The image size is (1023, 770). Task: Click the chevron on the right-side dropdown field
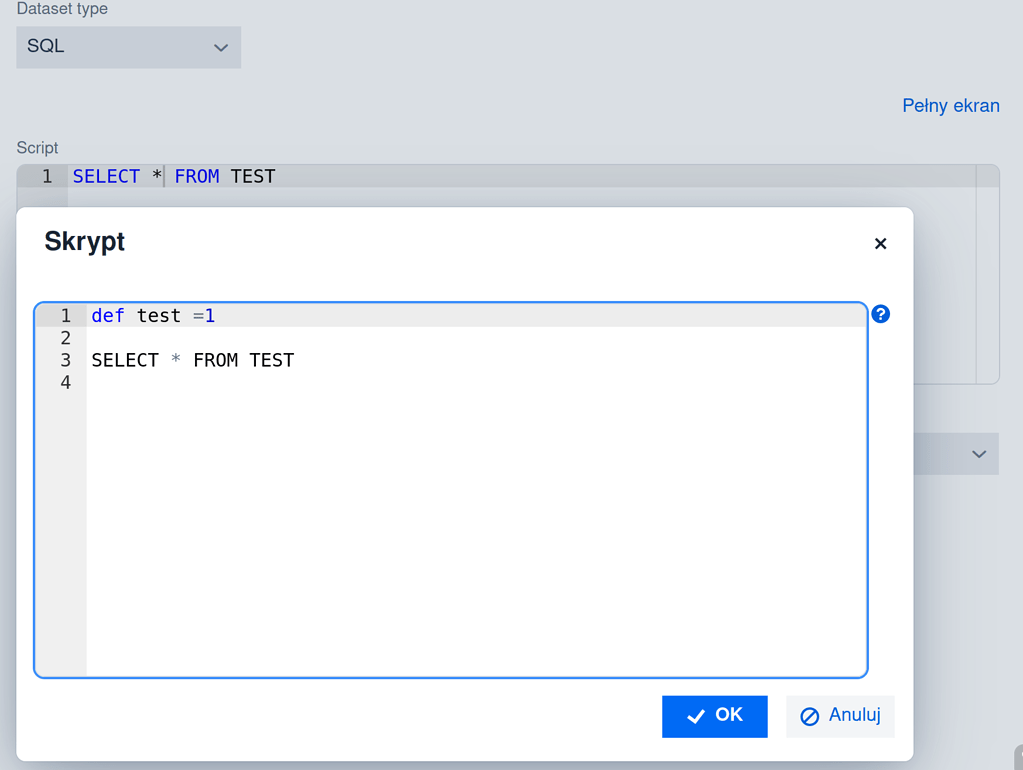pos(977,454)
